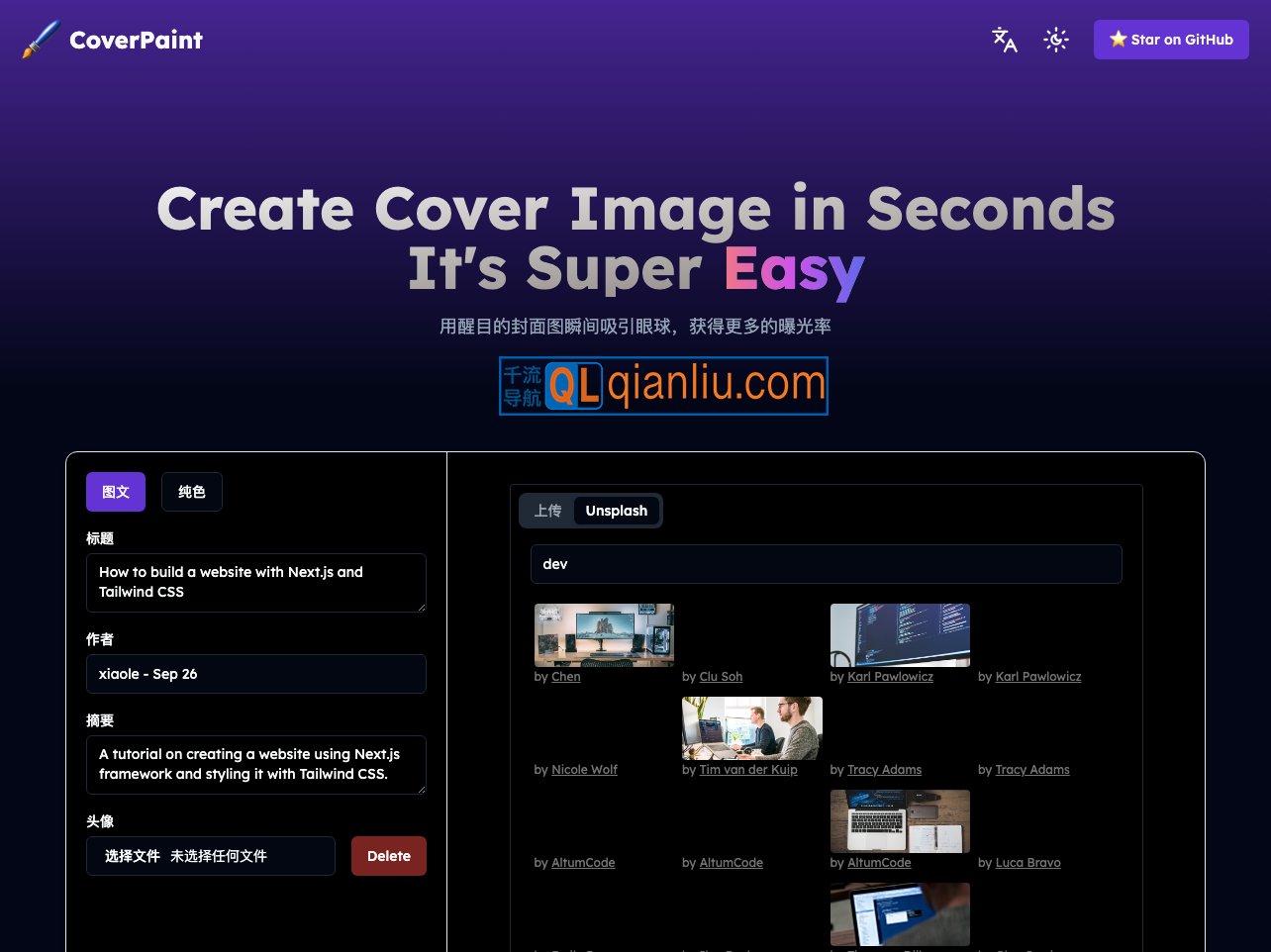Click the summary textarea about tutorial
The image size is (1271, 952).
[255, 764]
